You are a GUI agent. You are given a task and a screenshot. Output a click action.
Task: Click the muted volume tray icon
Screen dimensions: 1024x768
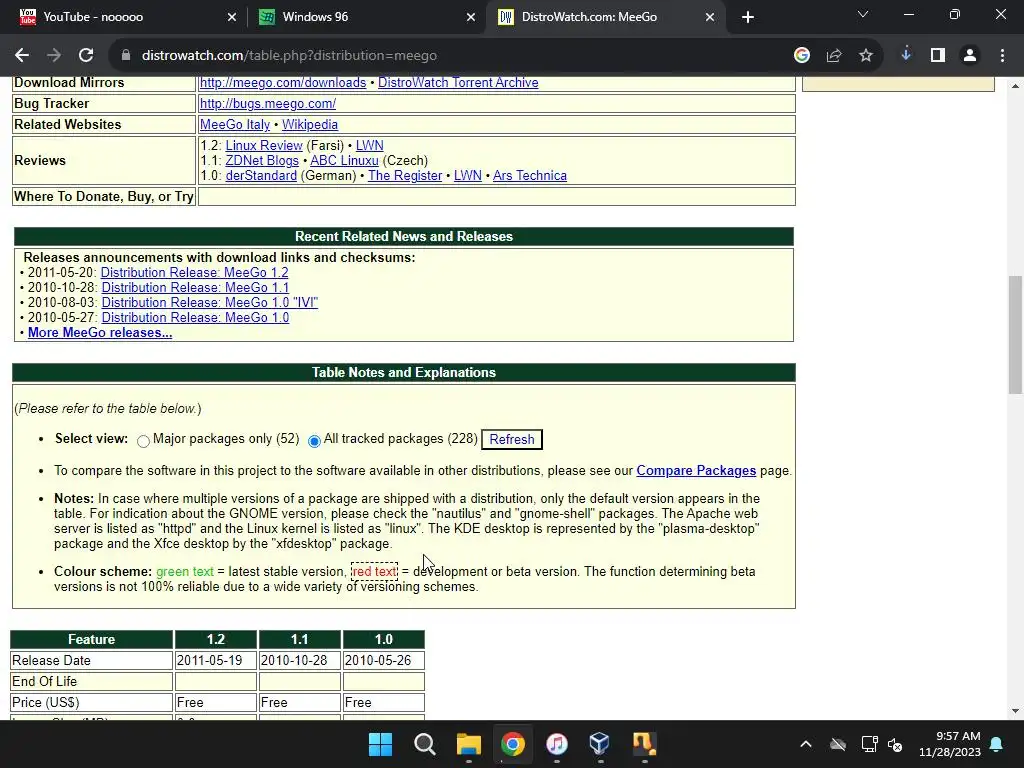point(895,744)
